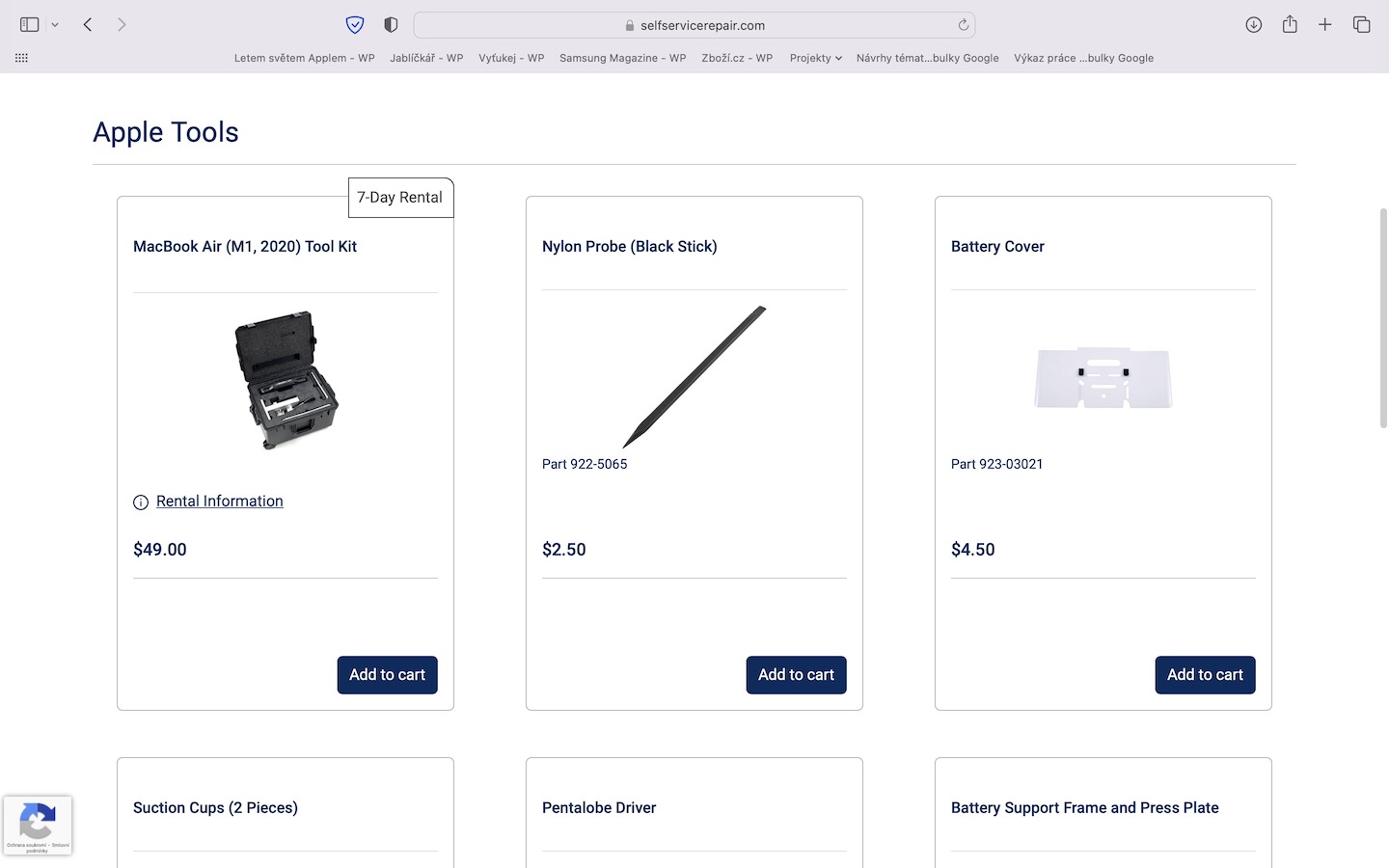Show the privacy report shield
This screenshot has width=1389, height=868.
pos(391,25)
